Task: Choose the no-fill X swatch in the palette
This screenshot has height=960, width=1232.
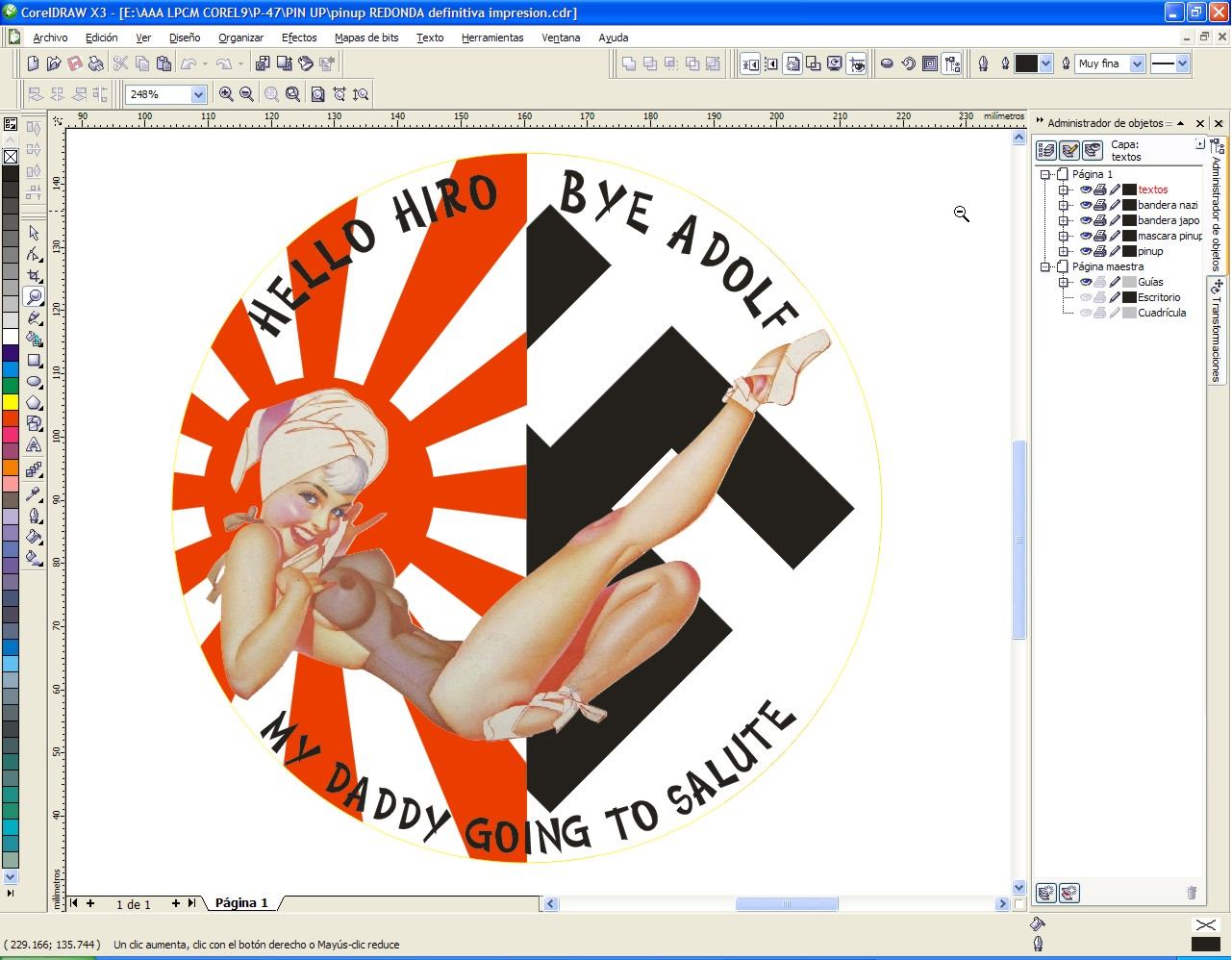Action: click(x=10, y=156)
